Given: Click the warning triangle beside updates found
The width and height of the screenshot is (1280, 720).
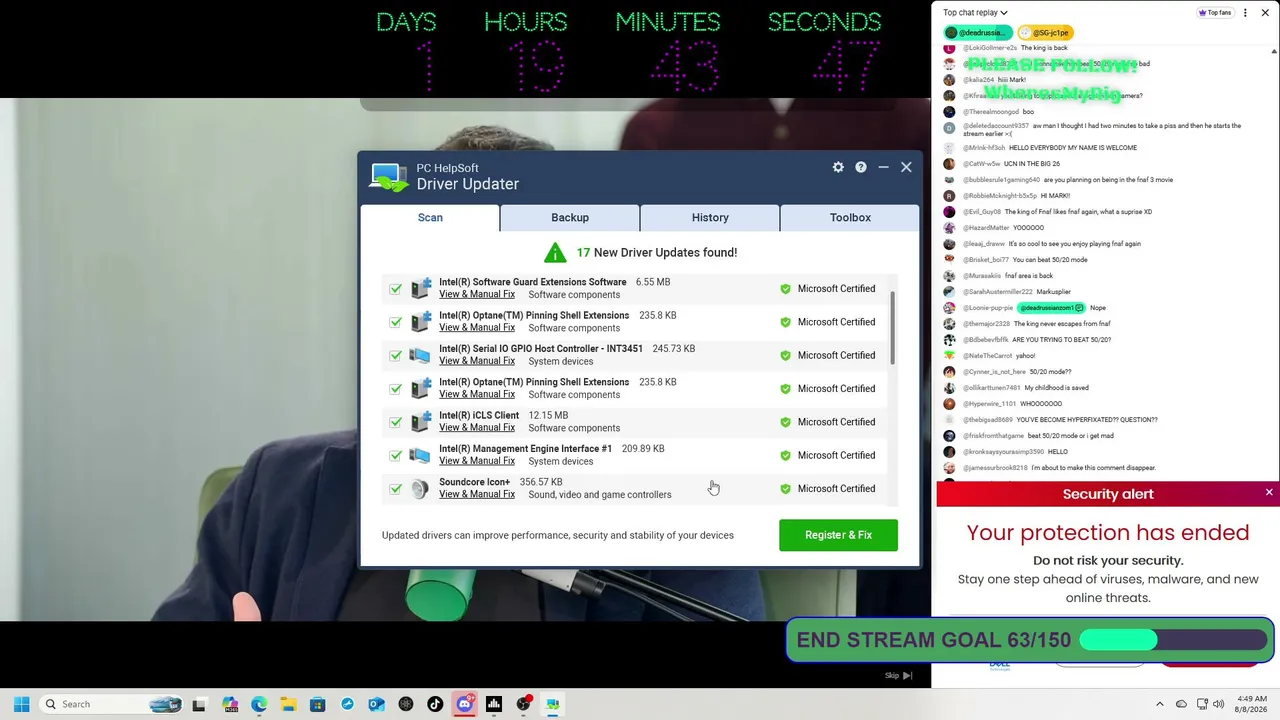Looking at the screenshot, I should pos(555,253).
